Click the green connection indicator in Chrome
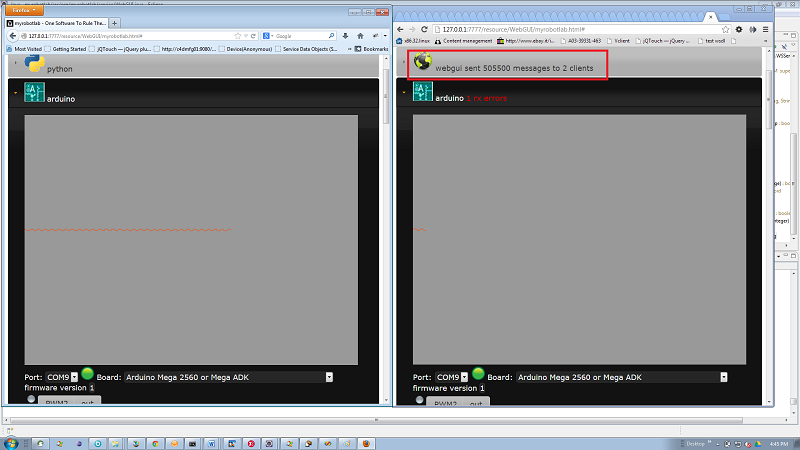Image resolution: width=800 pixels, height=450 pixels. (x=478, y=373)
